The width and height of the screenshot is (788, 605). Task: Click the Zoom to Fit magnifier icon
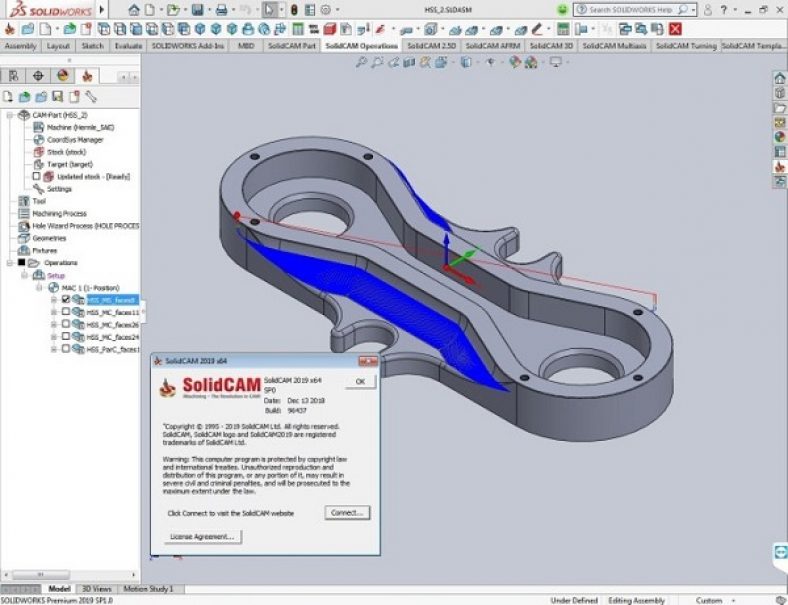coord(361,62)
